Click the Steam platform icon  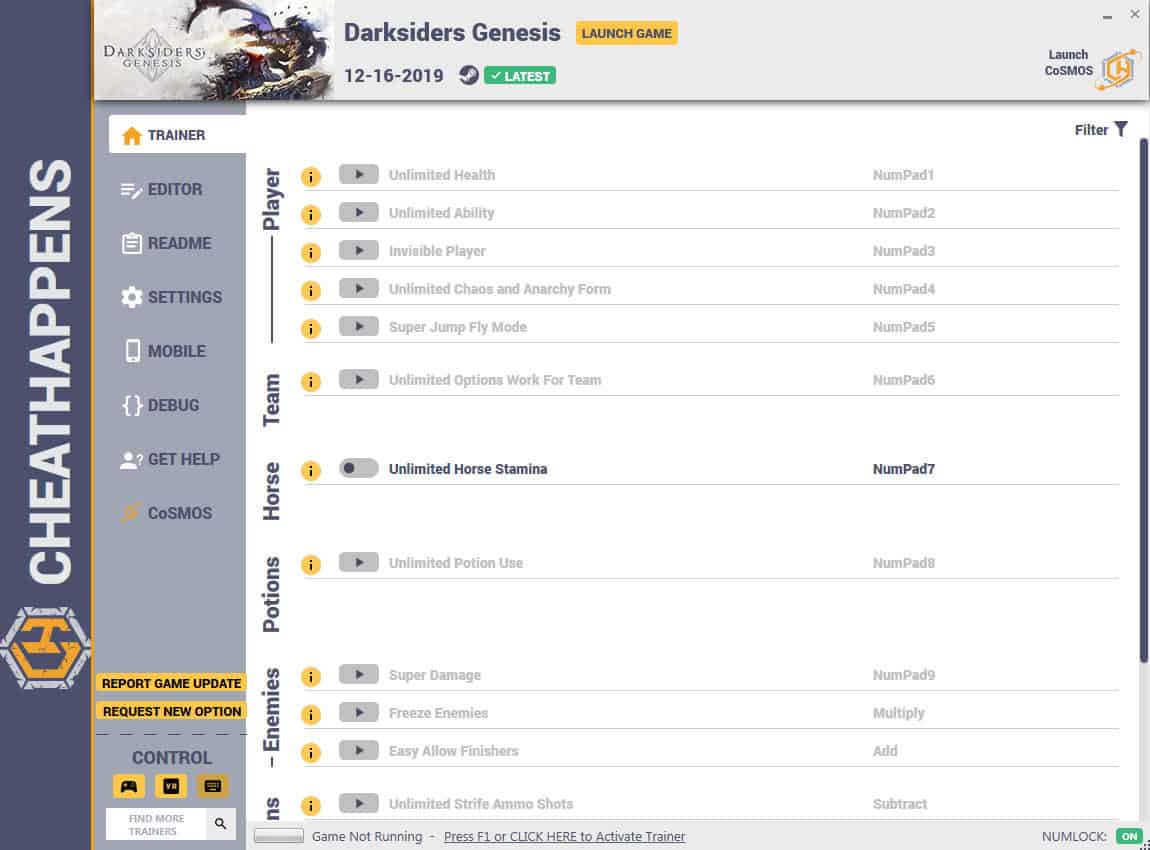(x=469, y=75)
